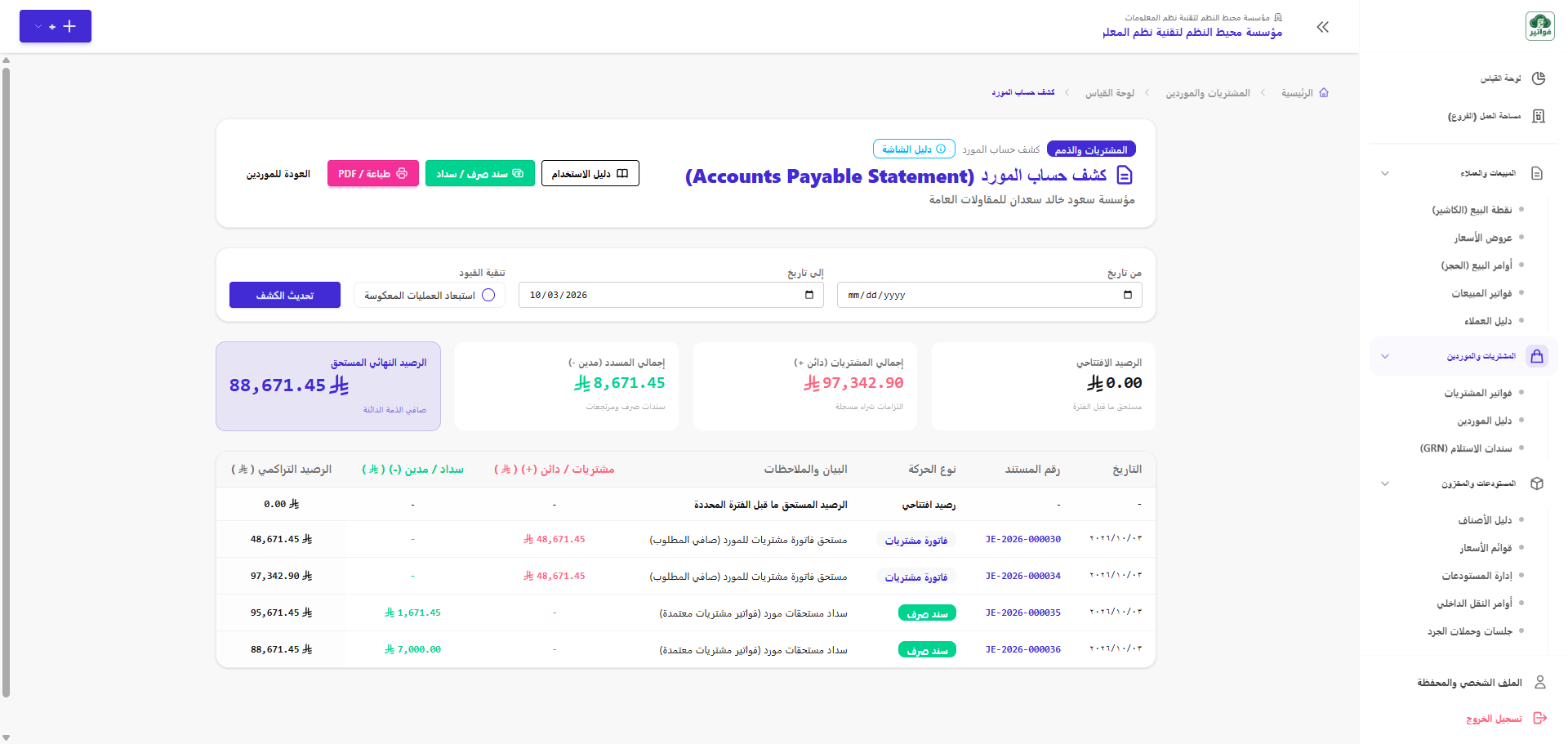Open عروض الأسعار menu item
Viewport: 1568px width, 744px height.
click(x=1483, y=238)
